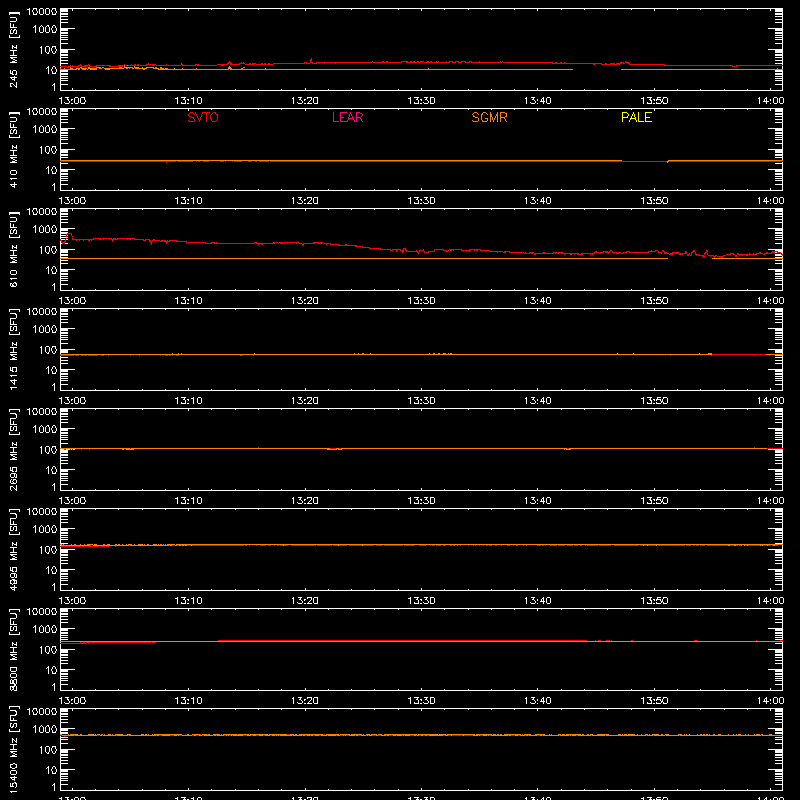Click 13:20 under the 410 MHz plot
800x800 pixels.
(305, 201)
